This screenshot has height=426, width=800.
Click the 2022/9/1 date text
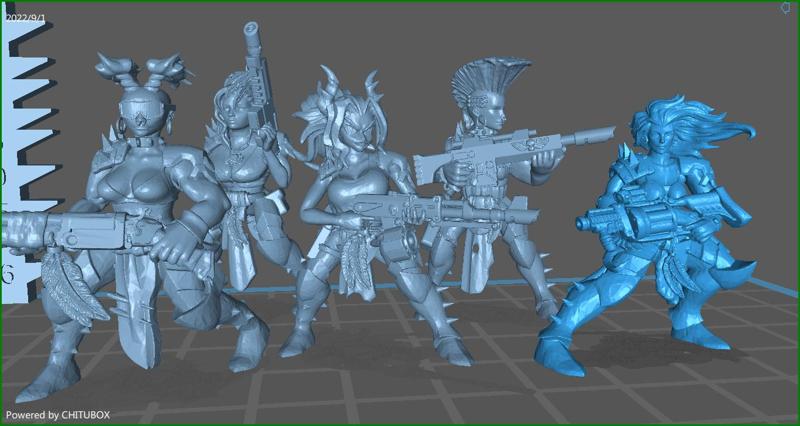pos(26,18)
